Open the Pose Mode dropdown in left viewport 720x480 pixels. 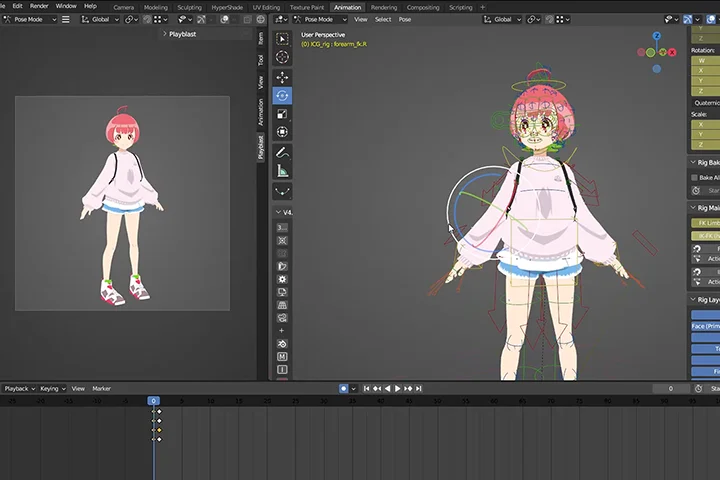pos(30,19)
